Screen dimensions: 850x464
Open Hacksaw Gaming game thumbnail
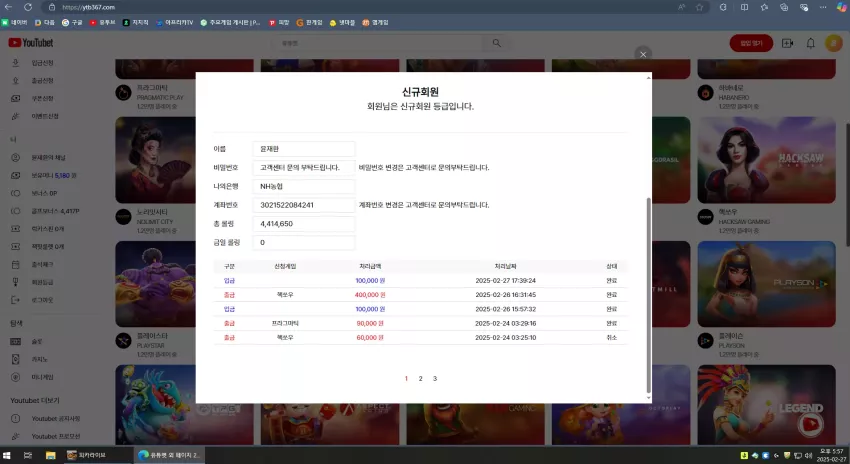pyautogui.click(x=766, y=160)
